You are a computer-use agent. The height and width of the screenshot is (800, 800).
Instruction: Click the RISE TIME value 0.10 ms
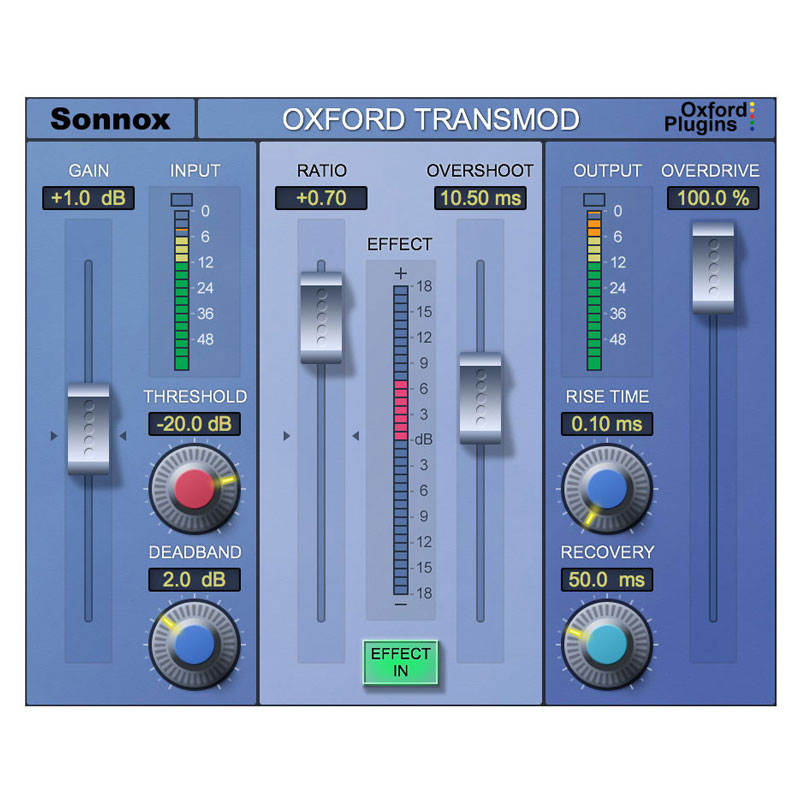coord(607,424)
